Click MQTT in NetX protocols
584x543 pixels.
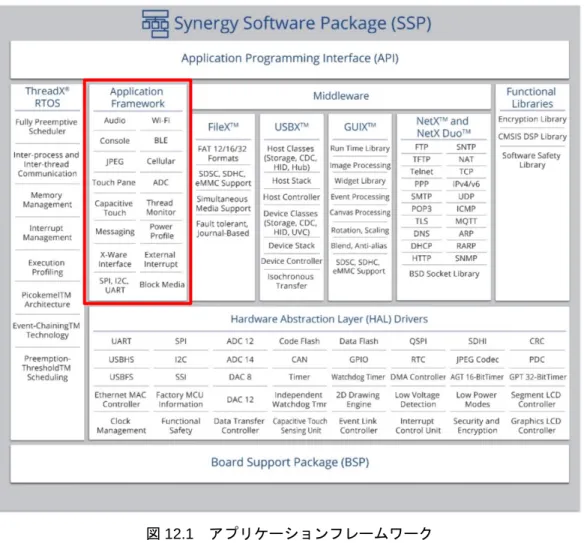pyautogui.click(x=466, y=221)
